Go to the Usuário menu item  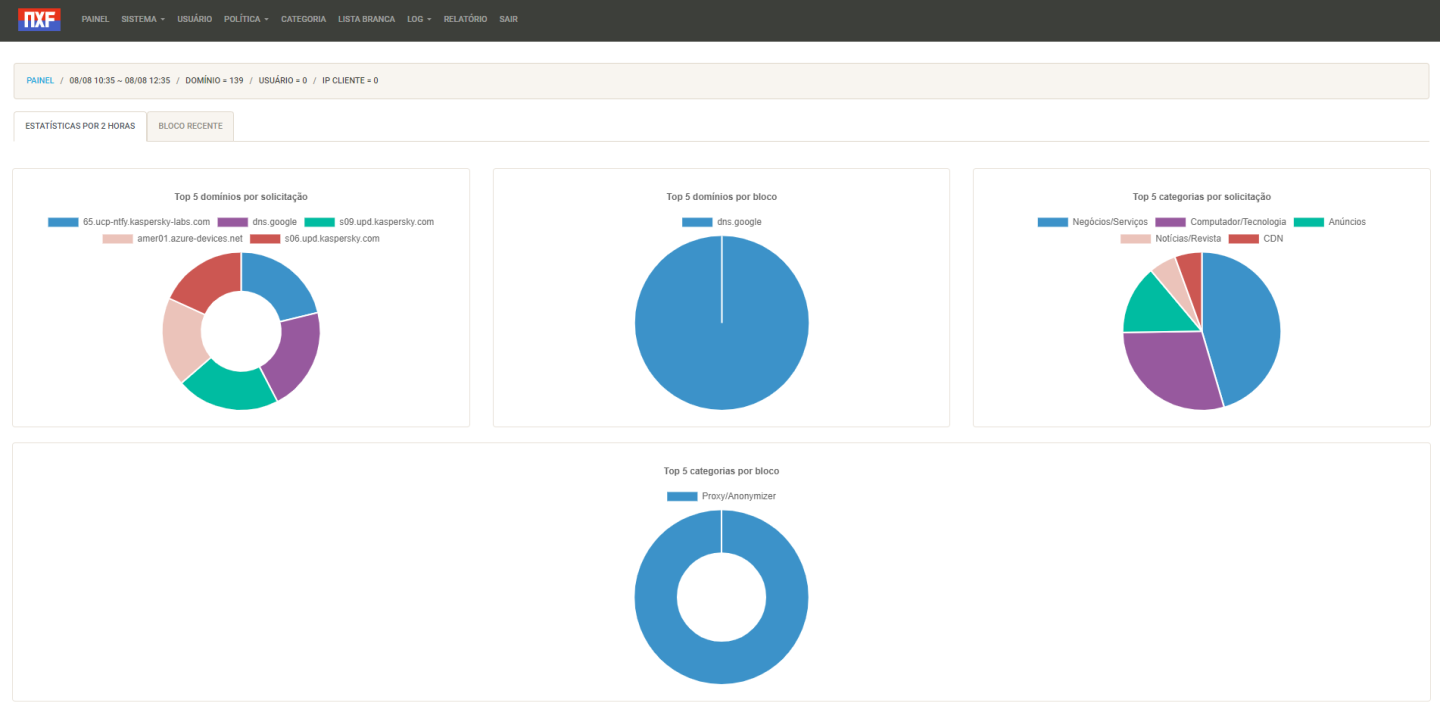(194, 19)
